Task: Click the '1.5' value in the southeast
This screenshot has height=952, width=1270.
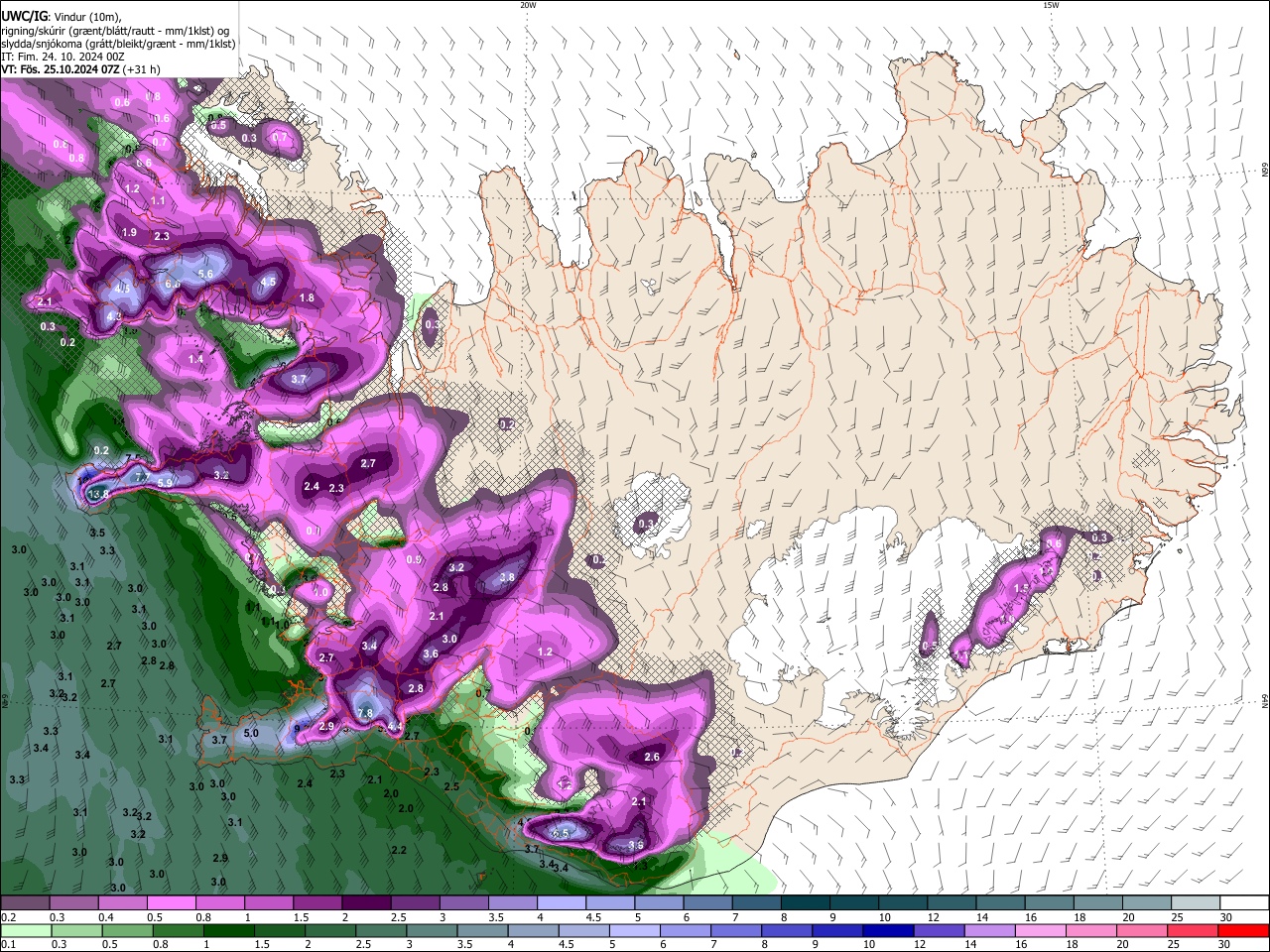Action: 1021,588
